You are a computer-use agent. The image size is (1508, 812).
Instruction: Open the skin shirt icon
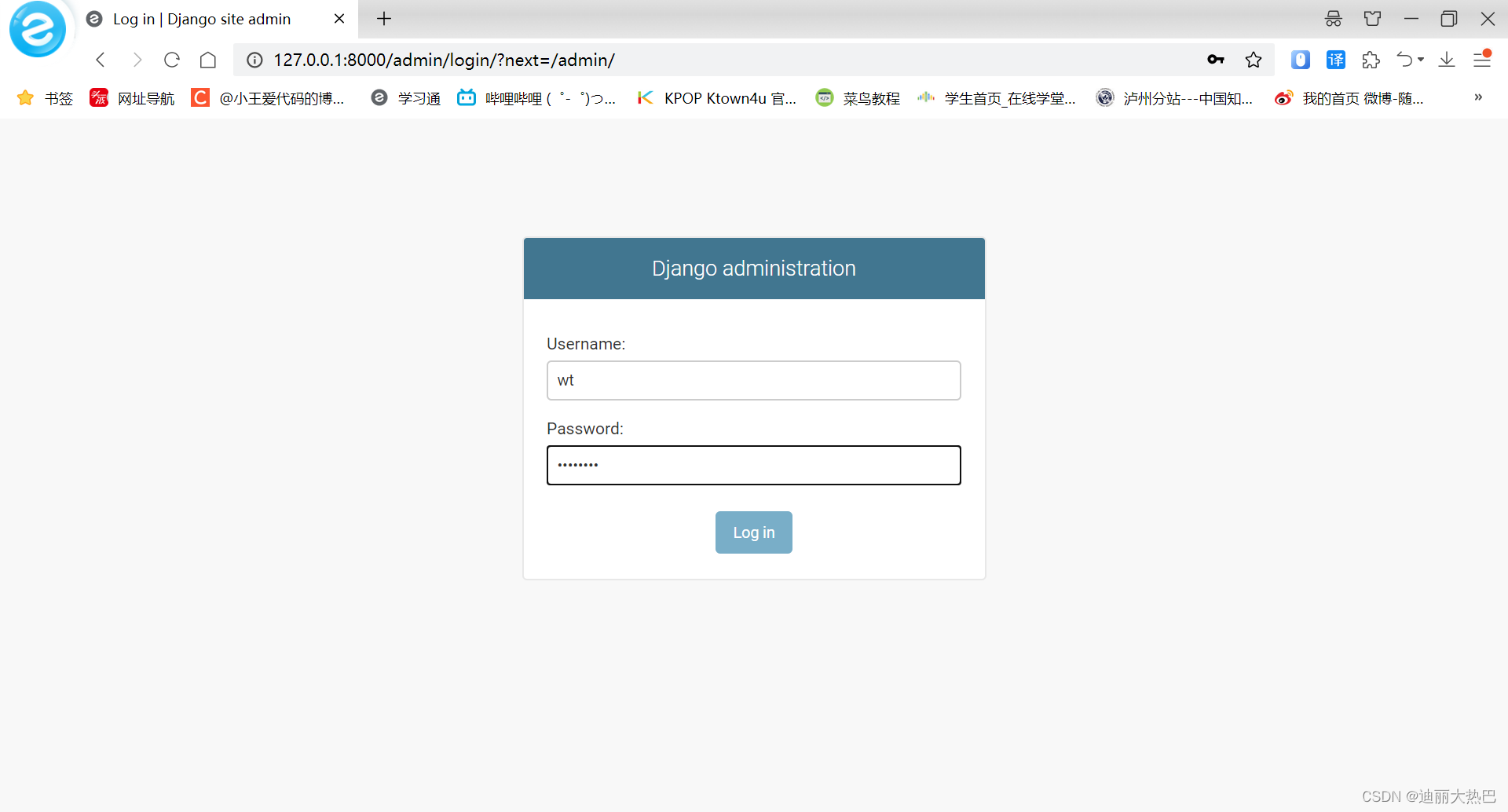pos(1373,19)
